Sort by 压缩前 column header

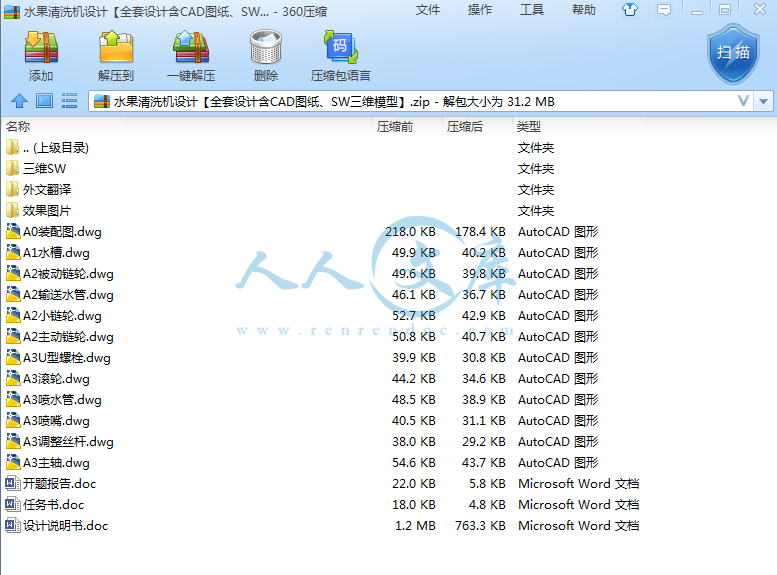click(x=395, y=127)
